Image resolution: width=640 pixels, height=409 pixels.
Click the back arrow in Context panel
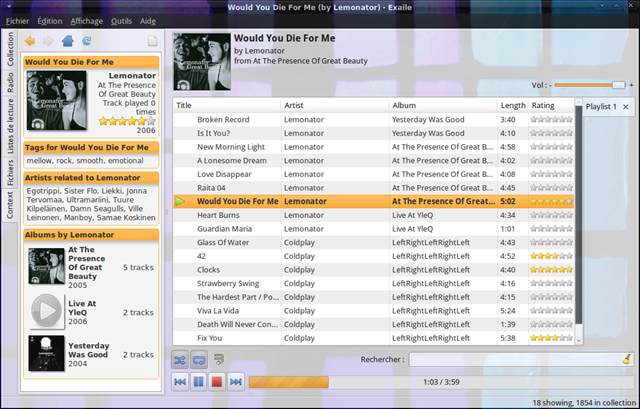pos(30,41)
